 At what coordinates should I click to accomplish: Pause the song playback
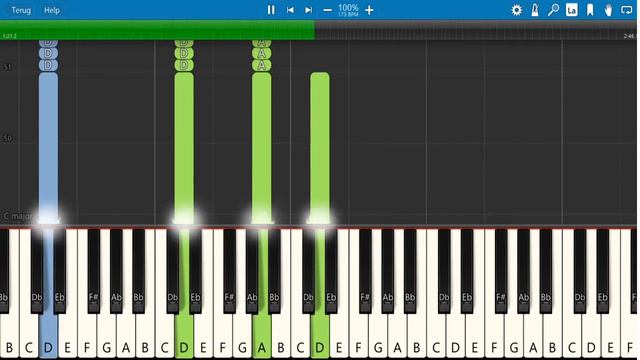(x=271, y=10)
